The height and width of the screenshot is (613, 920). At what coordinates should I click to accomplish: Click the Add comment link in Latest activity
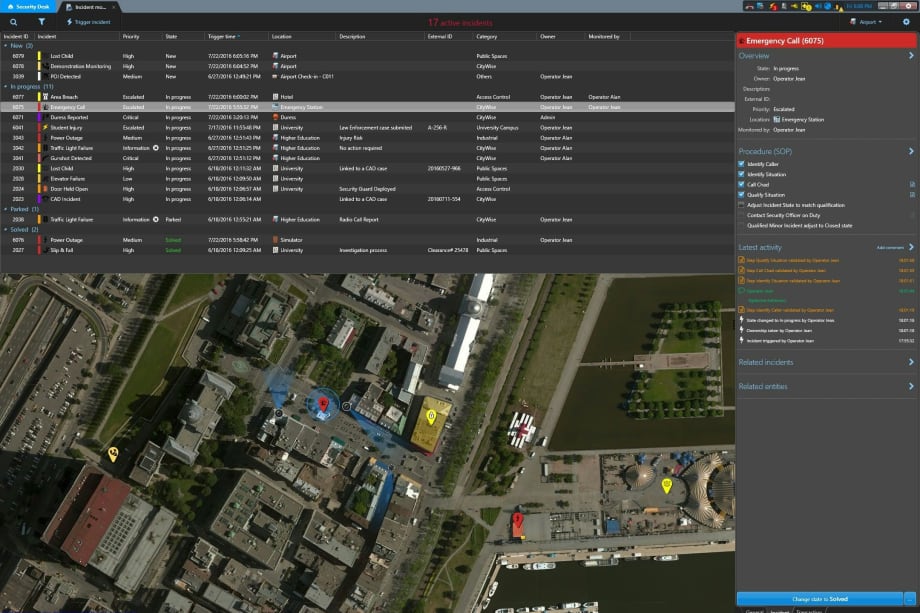pos(889,247)
